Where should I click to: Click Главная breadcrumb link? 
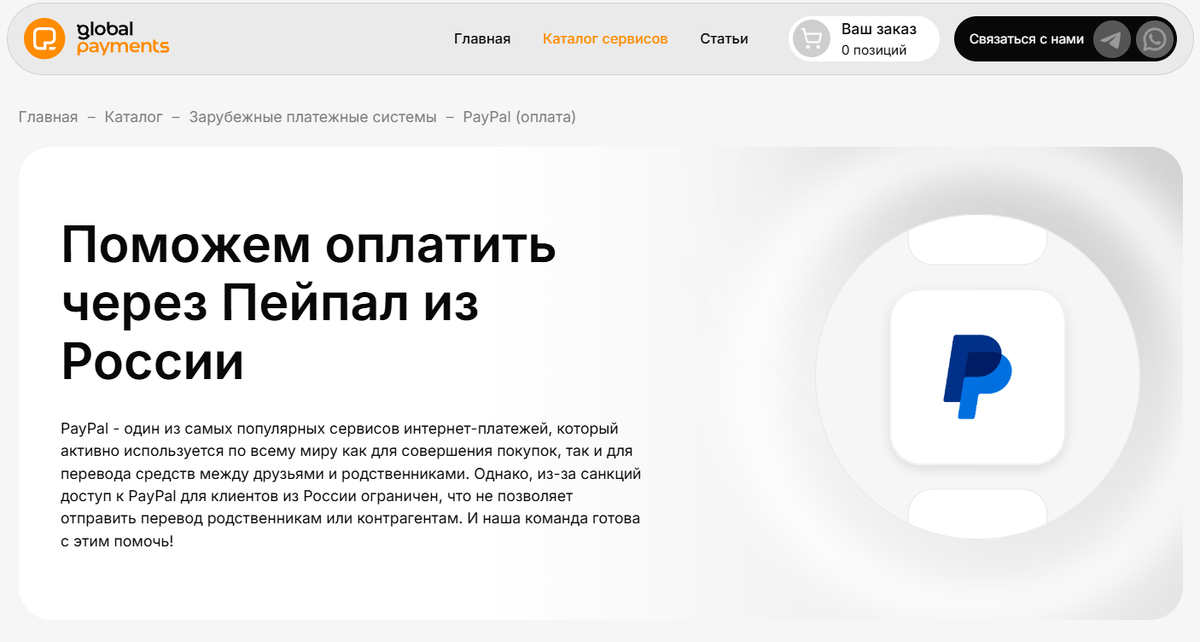tap(48, 117)
